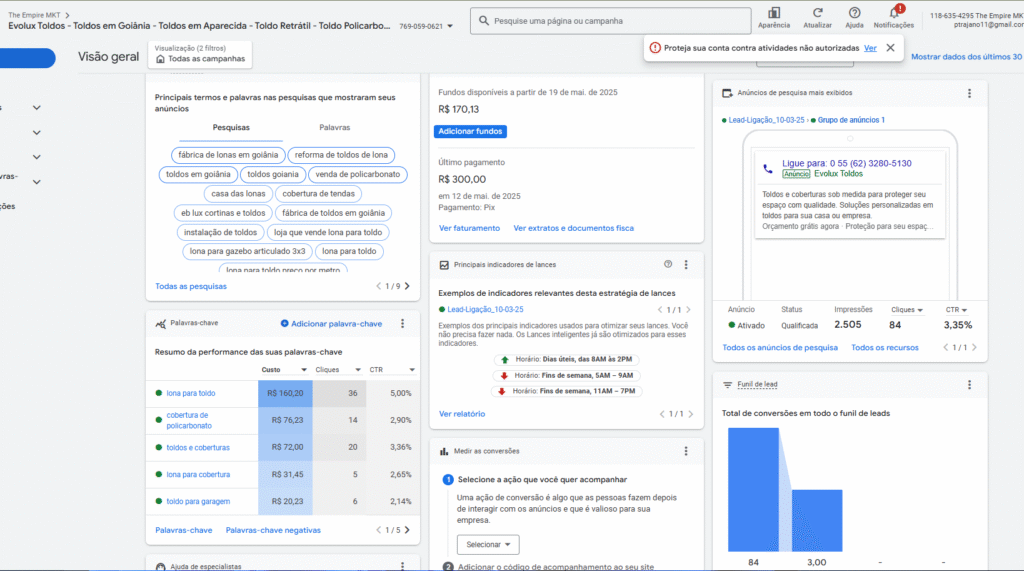Open the Notificações bell icon
This screenshot has width=1024, height=571.
pyautogui.click(x=893, y=13)
